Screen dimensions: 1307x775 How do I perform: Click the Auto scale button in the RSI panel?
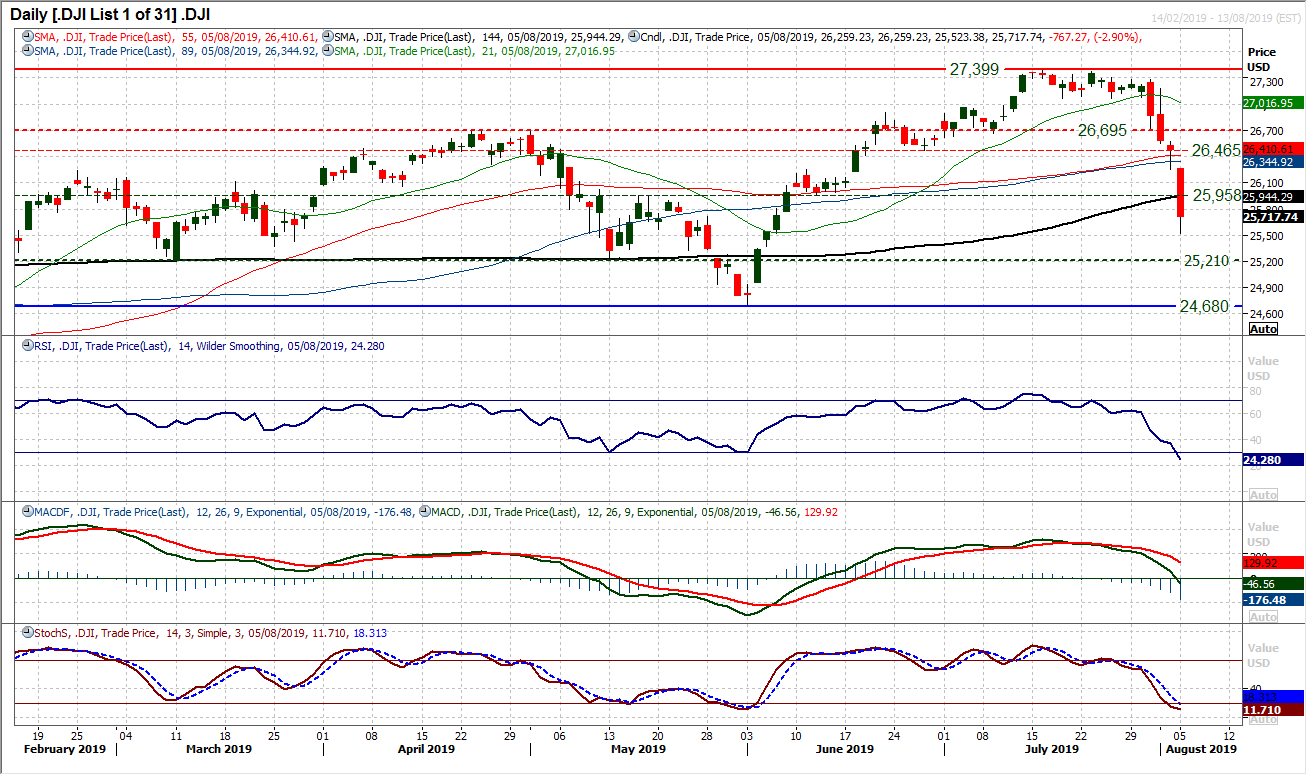tap(1263, 495)
